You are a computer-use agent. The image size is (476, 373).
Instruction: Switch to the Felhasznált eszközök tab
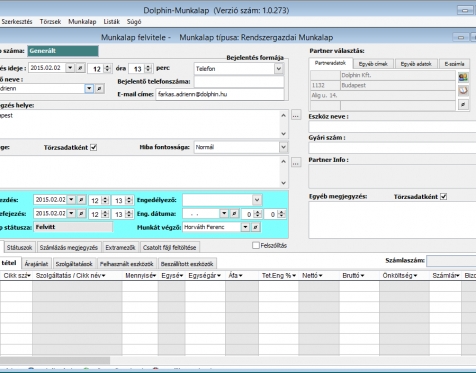(127, 264)
